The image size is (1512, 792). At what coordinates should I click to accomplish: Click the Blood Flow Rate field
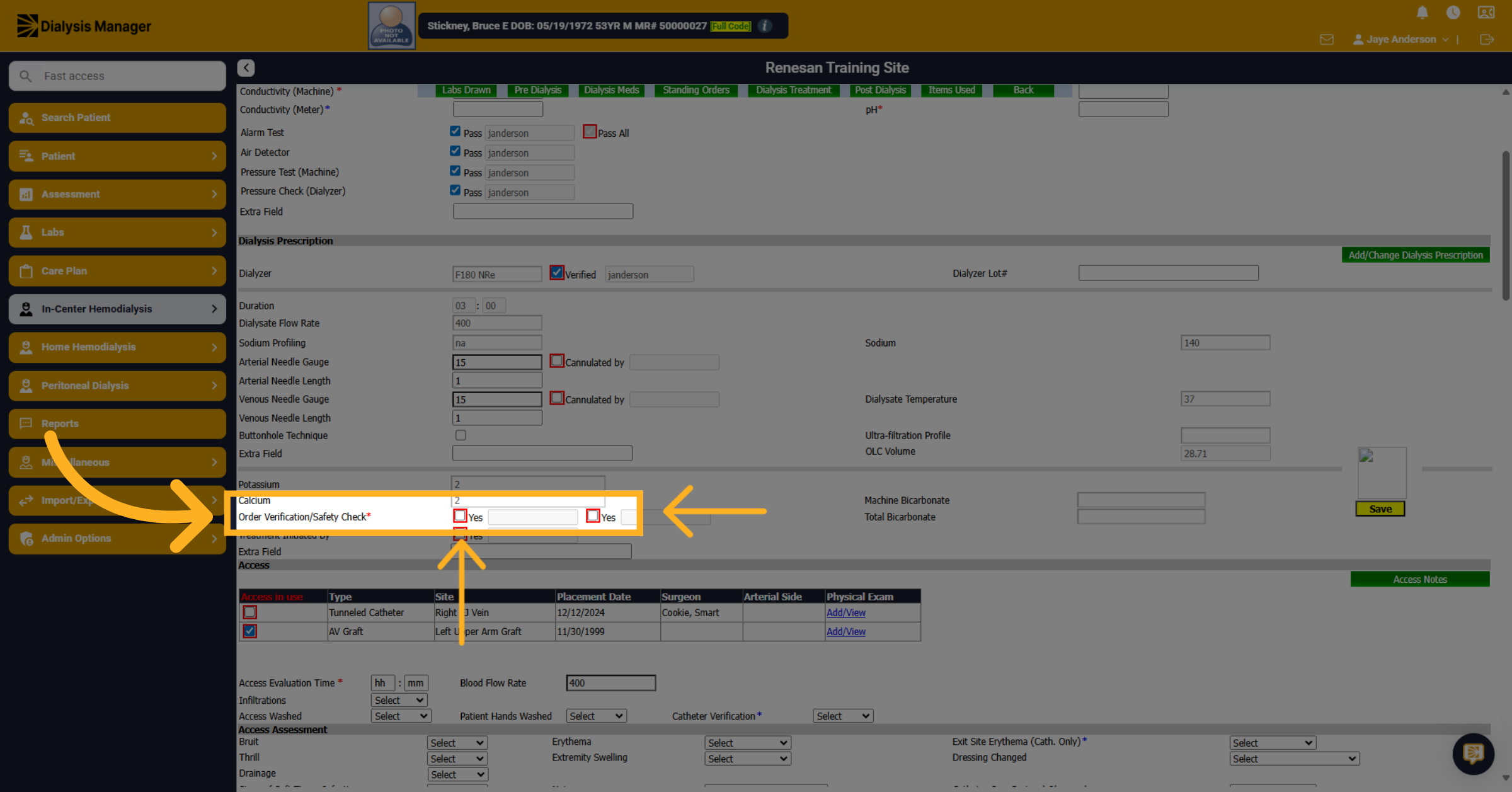click(610, 683)
